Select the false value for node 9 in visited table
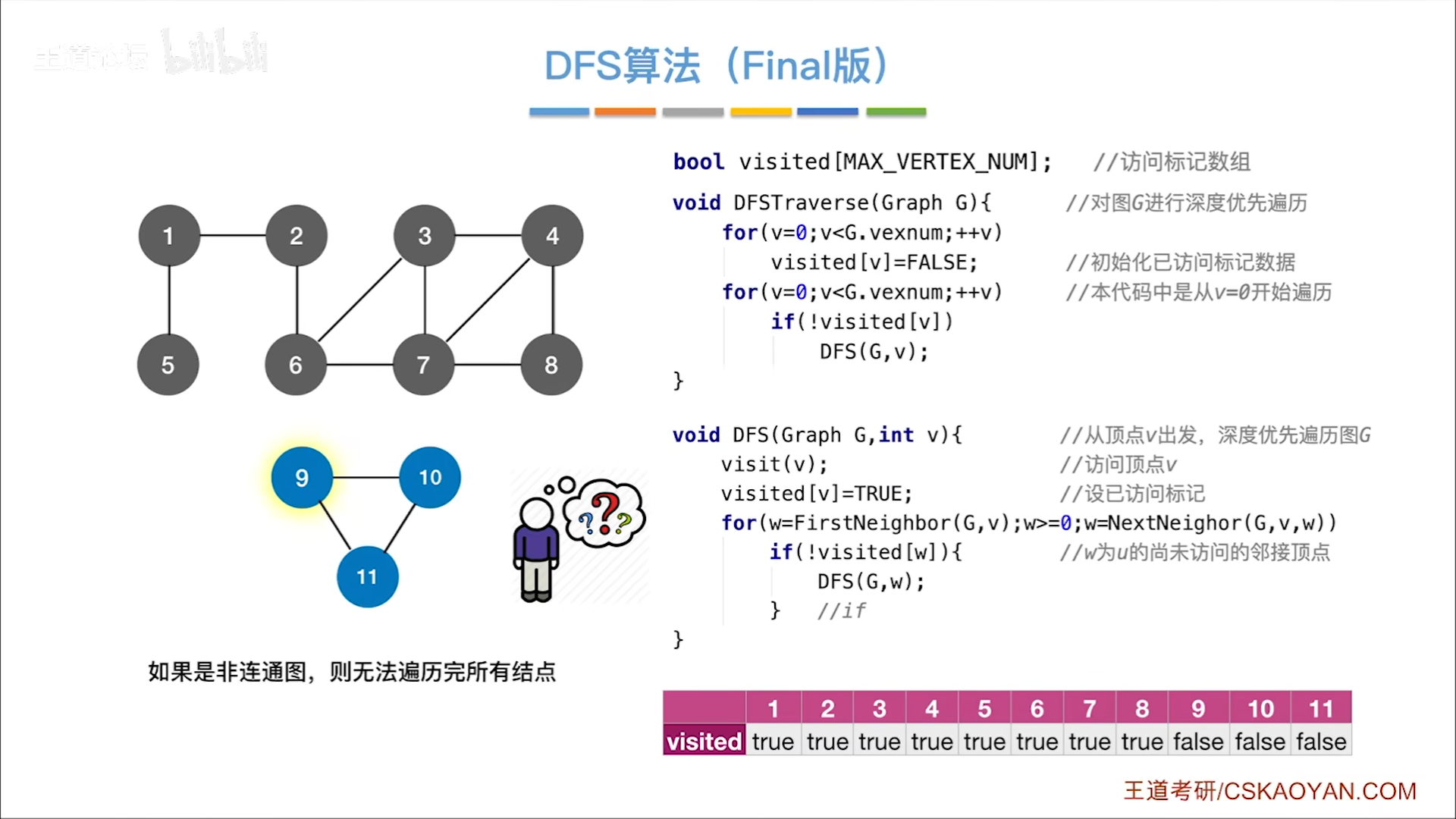Screen dimensions: 1456x819 tap(1195, 740)
